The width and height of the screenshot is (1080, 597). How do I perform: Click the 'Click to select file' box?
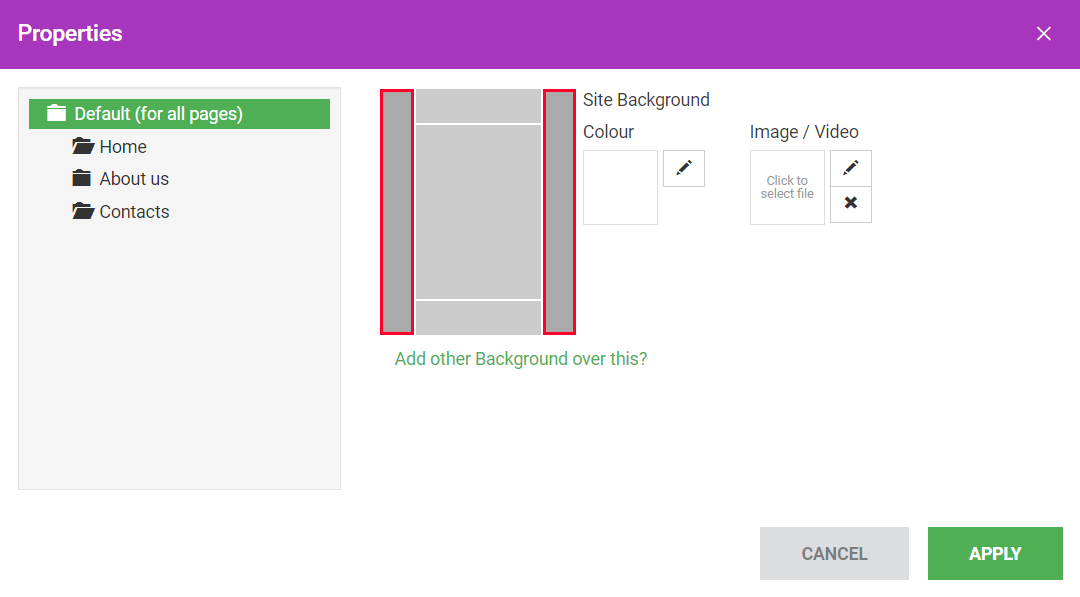(787, 187)
